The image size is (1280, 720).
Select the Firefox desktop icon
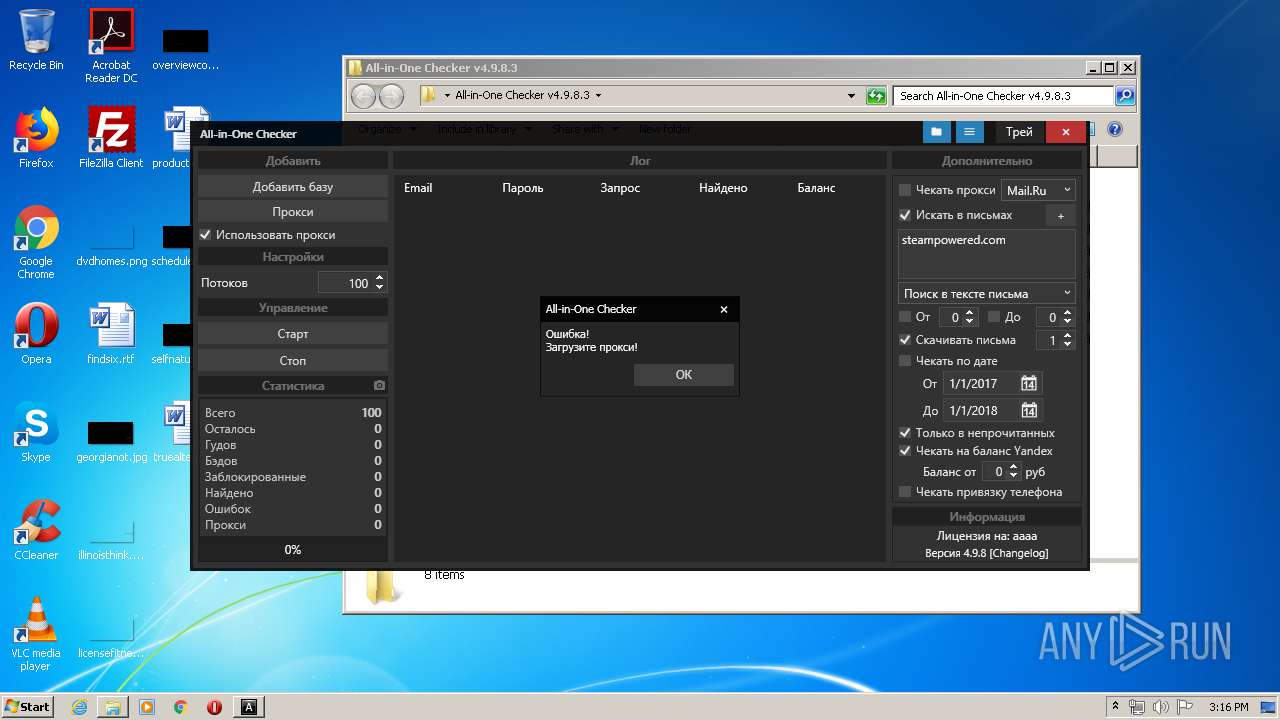tap(36, 138)
